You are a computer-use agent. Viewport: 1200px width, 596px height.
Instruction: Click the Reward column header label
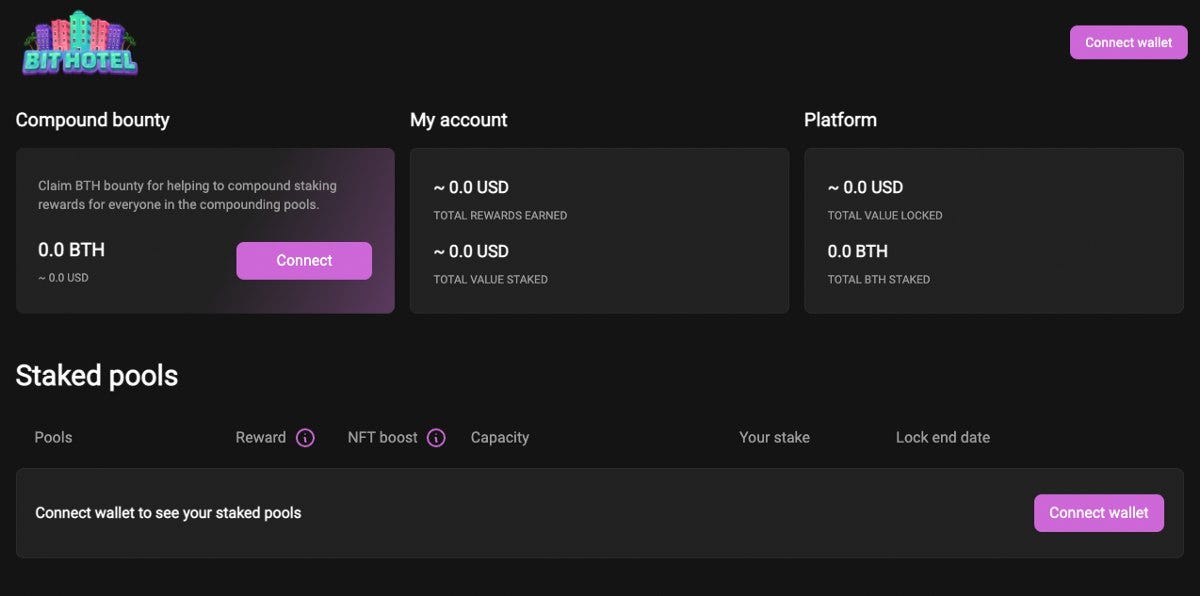261,438
